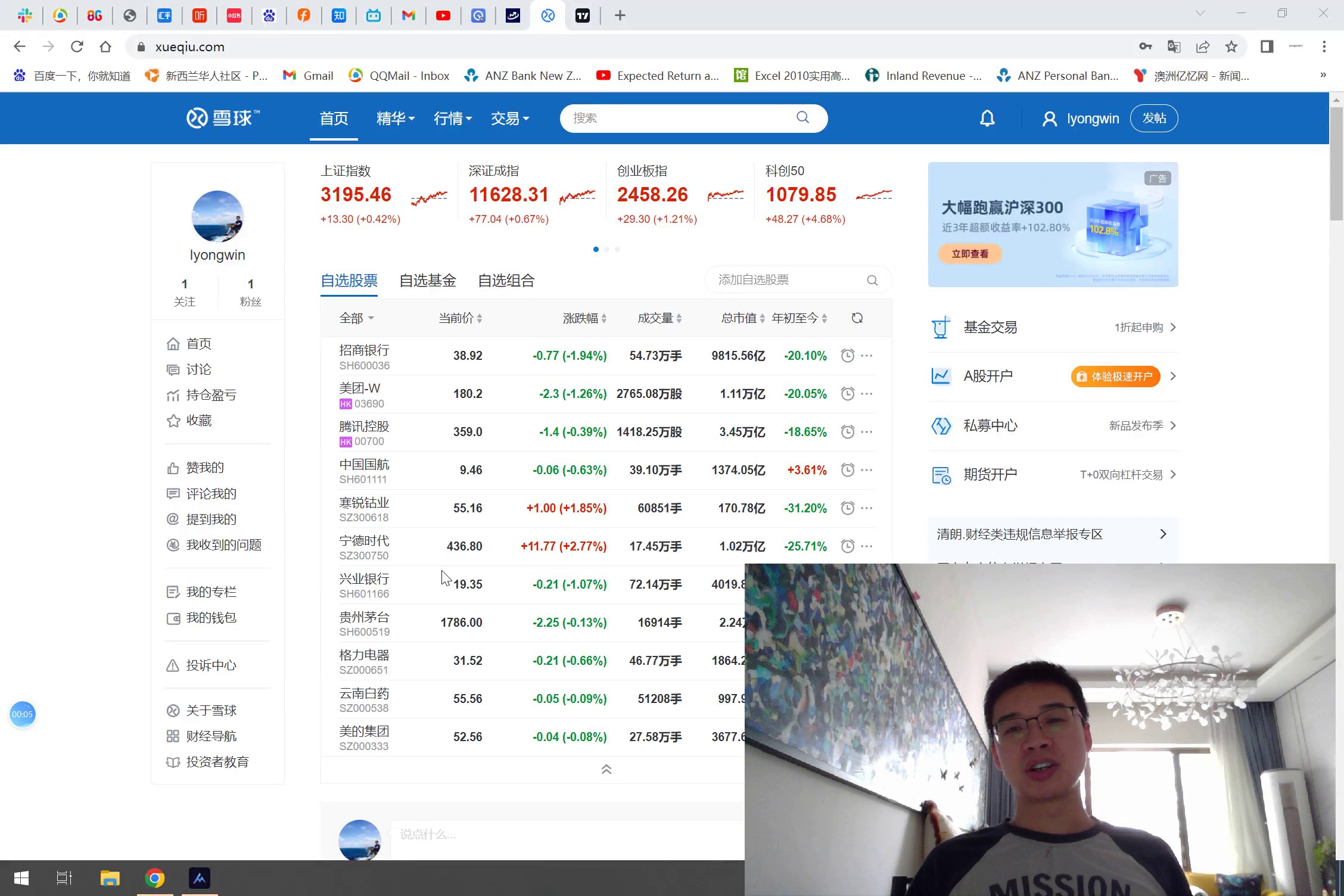Open 持仓盈亏 in the left sidebar
This screenshot has height=896, width=1344.
210,395
